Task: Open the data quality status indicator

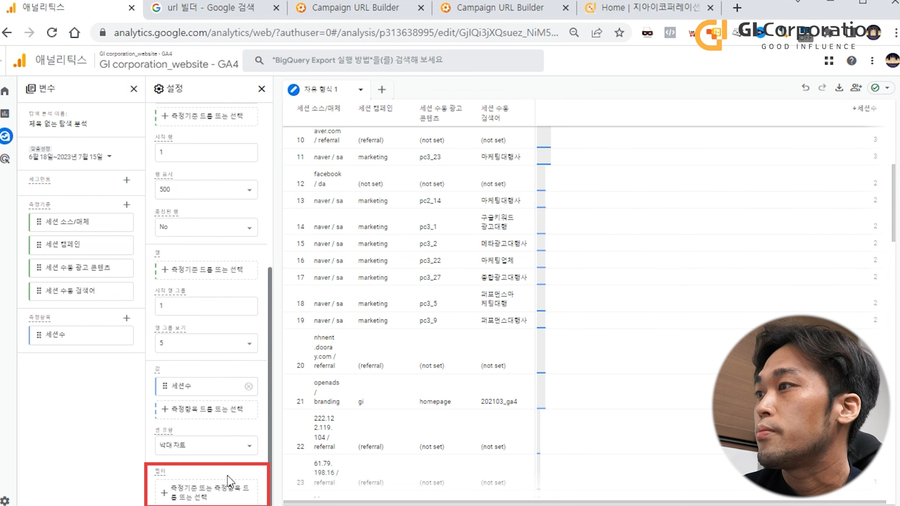Action: tap(880, 88)
